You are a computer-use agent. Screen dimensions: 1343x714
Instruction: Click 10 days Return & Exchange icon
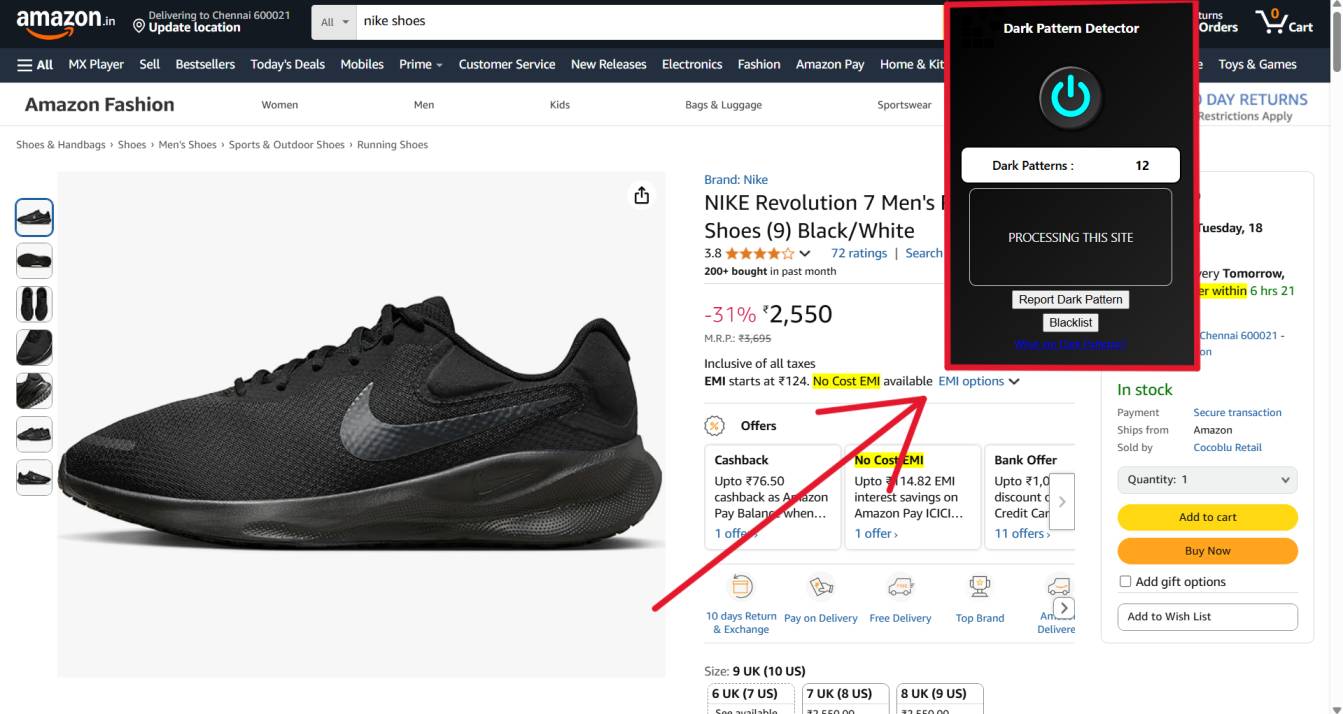741,586
